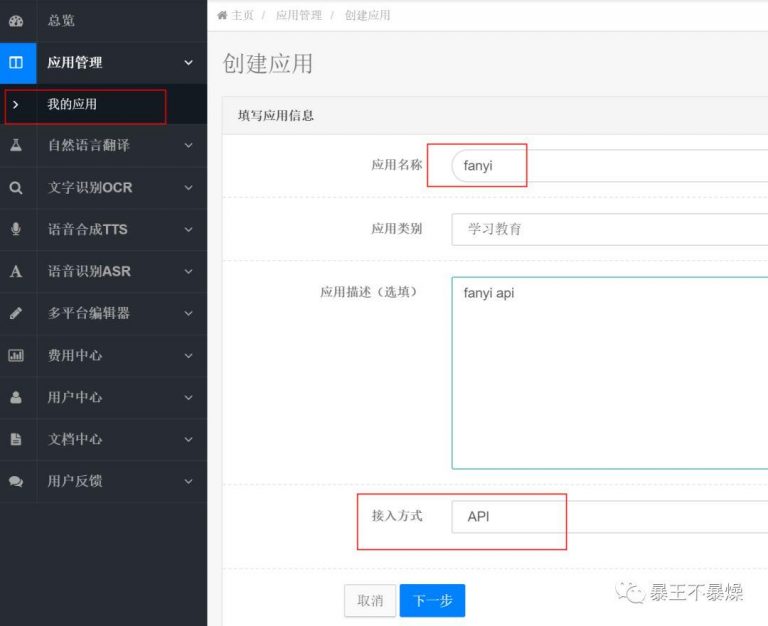This screenshot has height=626, width=768.
Task: Expand the 自然语言翻译 submenu arrow
Action: pyautogui.click(x=188, y=145)
